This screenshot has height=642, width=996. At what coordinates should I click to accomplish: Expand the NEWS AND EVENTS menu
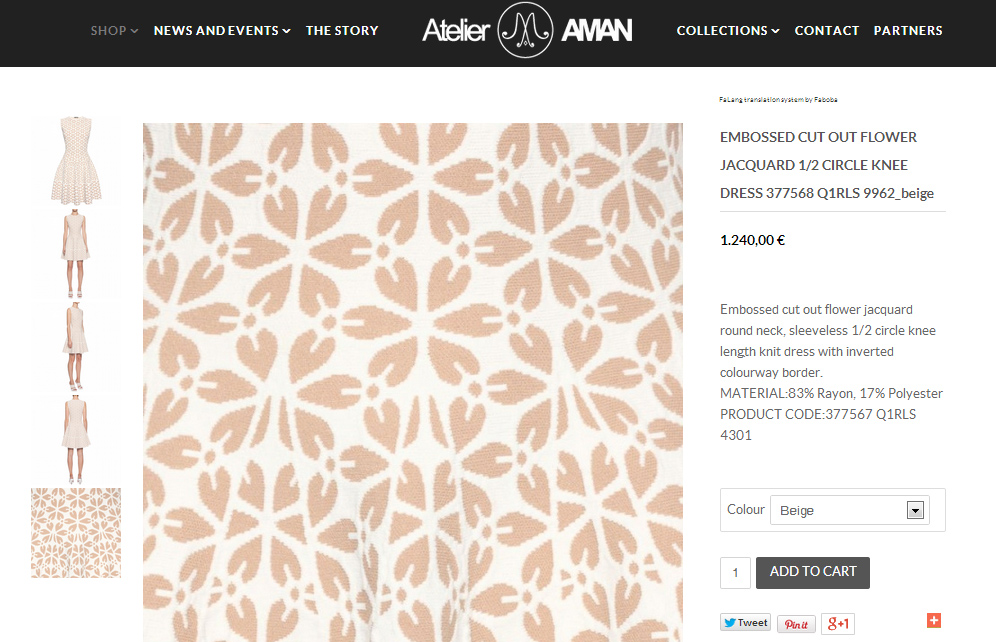tap(222, 30)
